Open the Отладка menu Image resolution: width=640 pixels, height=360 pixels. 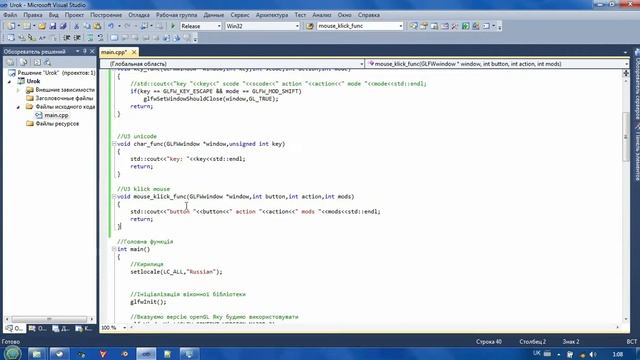pyautogui.click(x=139, y=15)
